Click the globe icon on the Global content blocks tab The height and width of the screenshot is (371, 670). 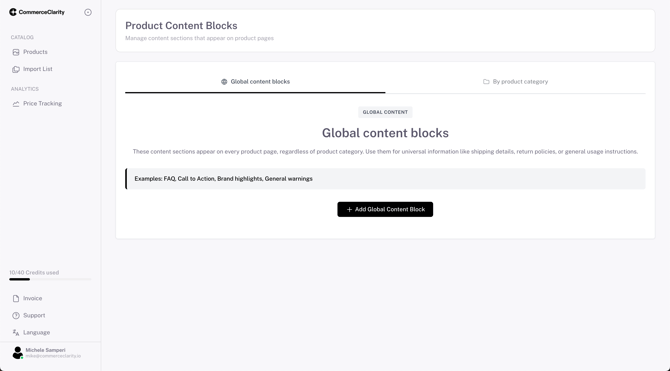[x=224, y=82]
